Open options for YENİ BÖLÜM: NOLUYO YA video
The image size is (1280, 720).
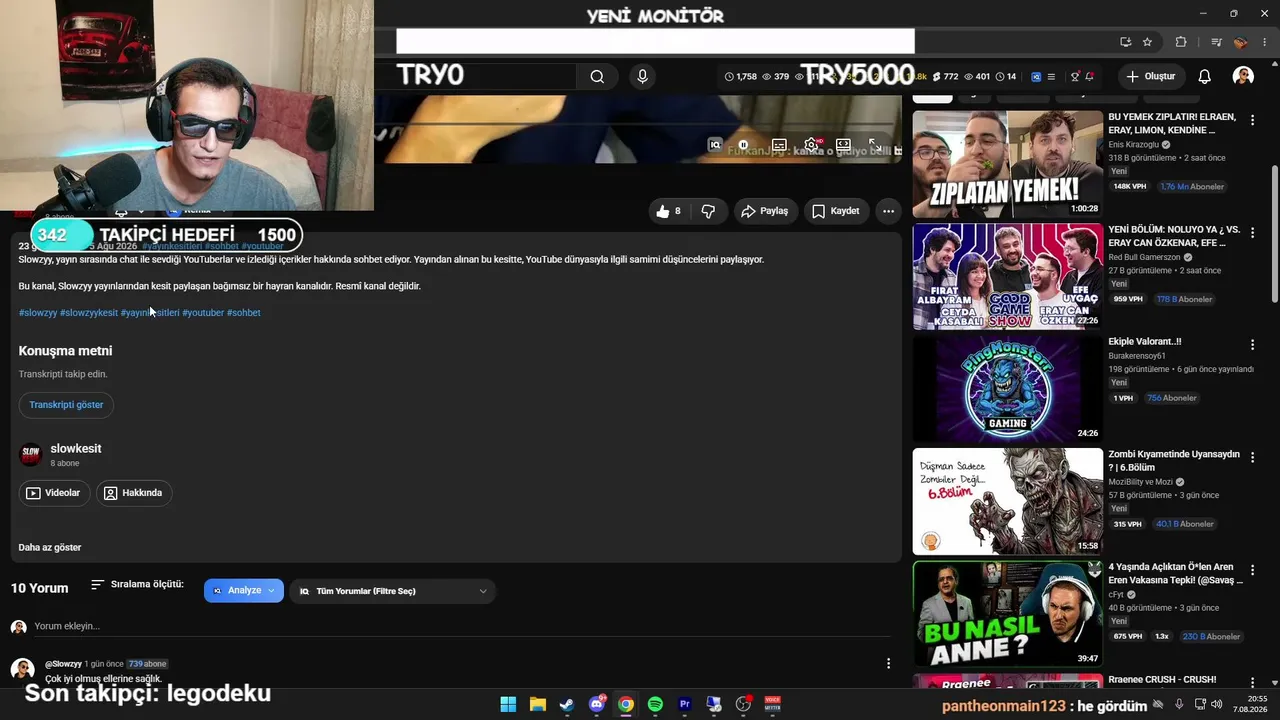tap(1252, 232)
